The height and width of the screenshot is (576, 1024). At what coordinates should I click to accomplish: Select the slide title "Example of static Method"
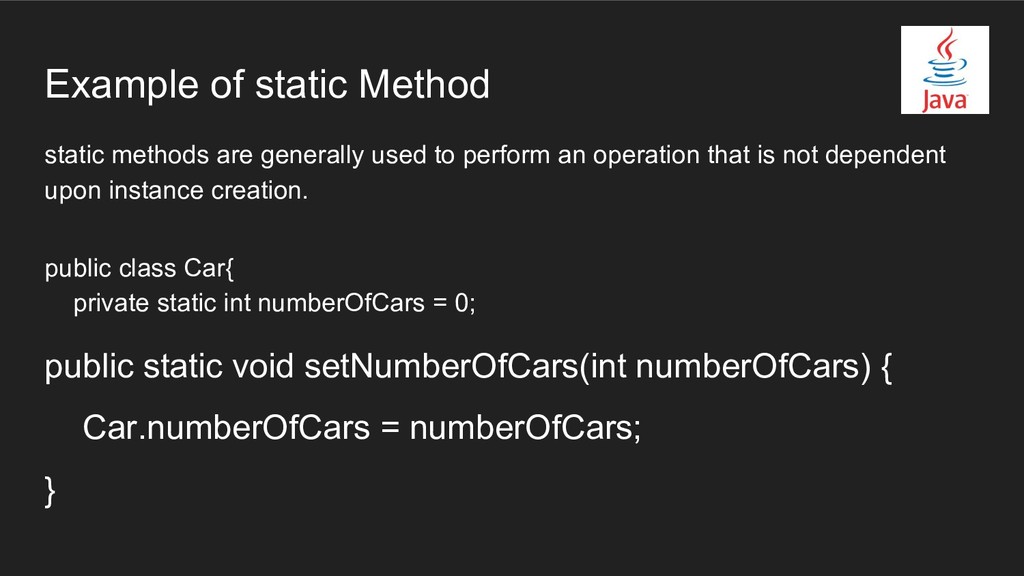pos(267,86)
